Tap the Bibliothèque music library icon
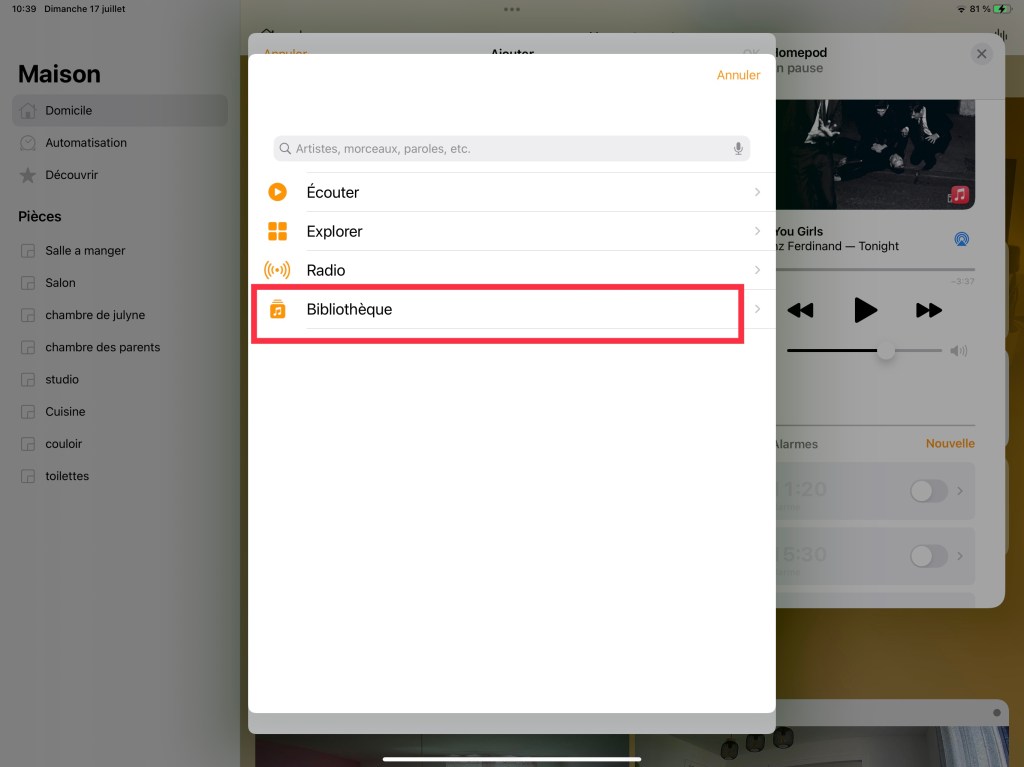The height and width of the screenshot is (767, 1024). pyautogui.click(x=277, y=310)
